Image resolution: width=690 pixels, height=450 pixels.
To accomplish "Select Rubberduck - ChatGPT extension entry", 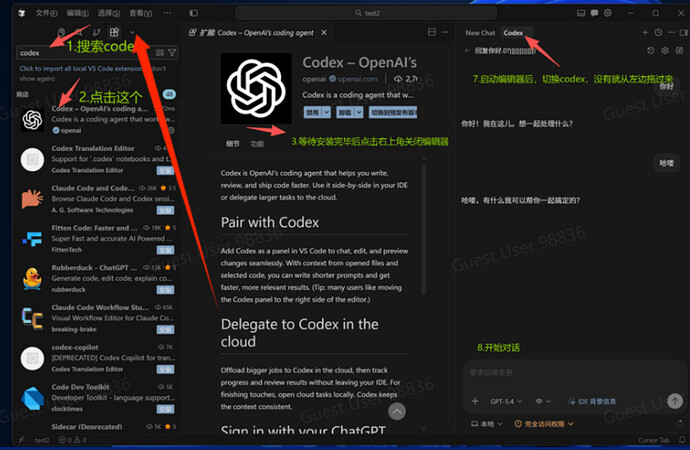I will [97, 278].
